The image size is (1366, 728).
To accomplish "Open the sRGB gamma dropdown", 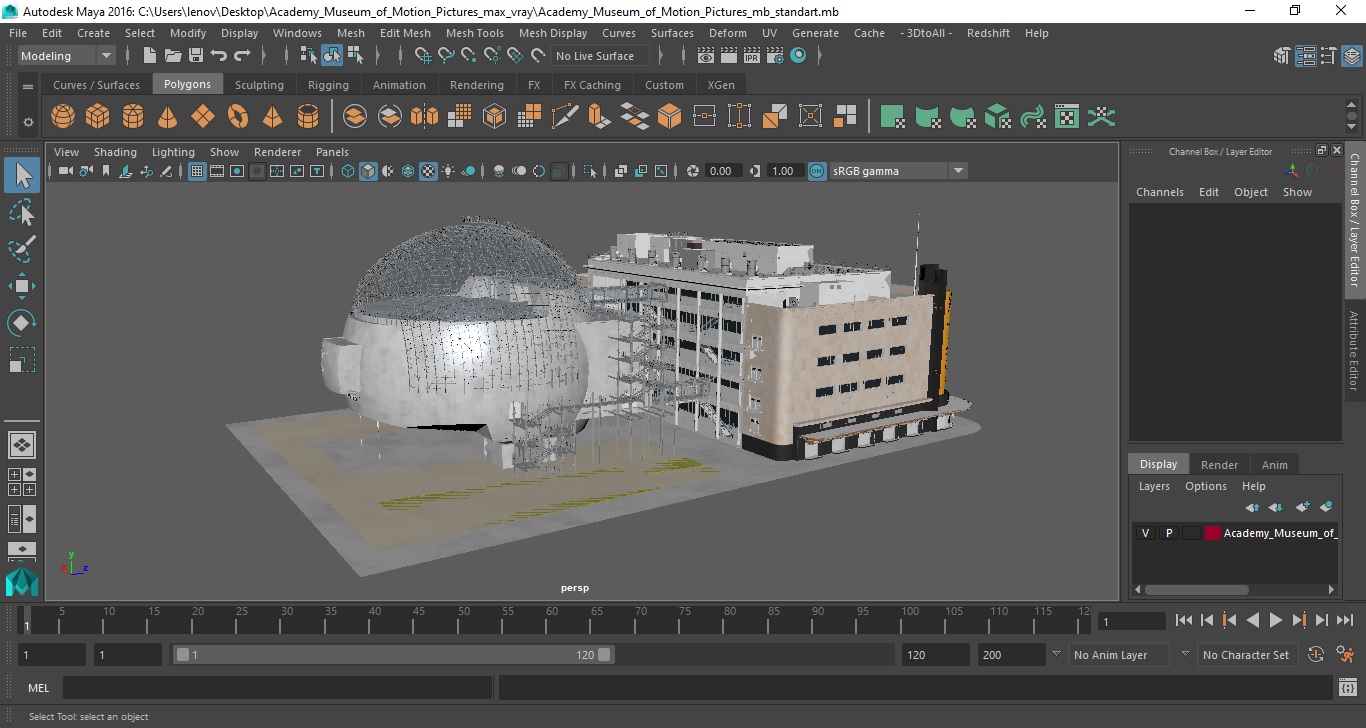I will [898, 171].
